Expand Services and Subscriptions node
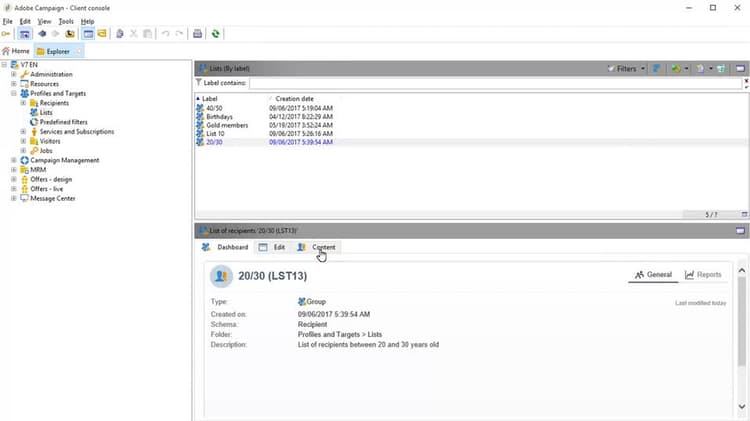The image size is (750, 421). 23,132
